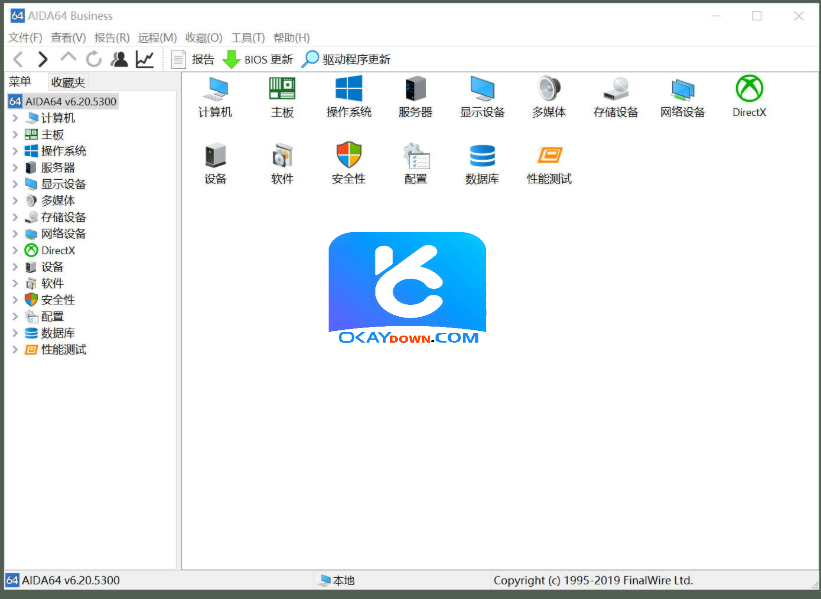
Task: Click the AIDA64 title bar app icon
Action: pos(17,16)
